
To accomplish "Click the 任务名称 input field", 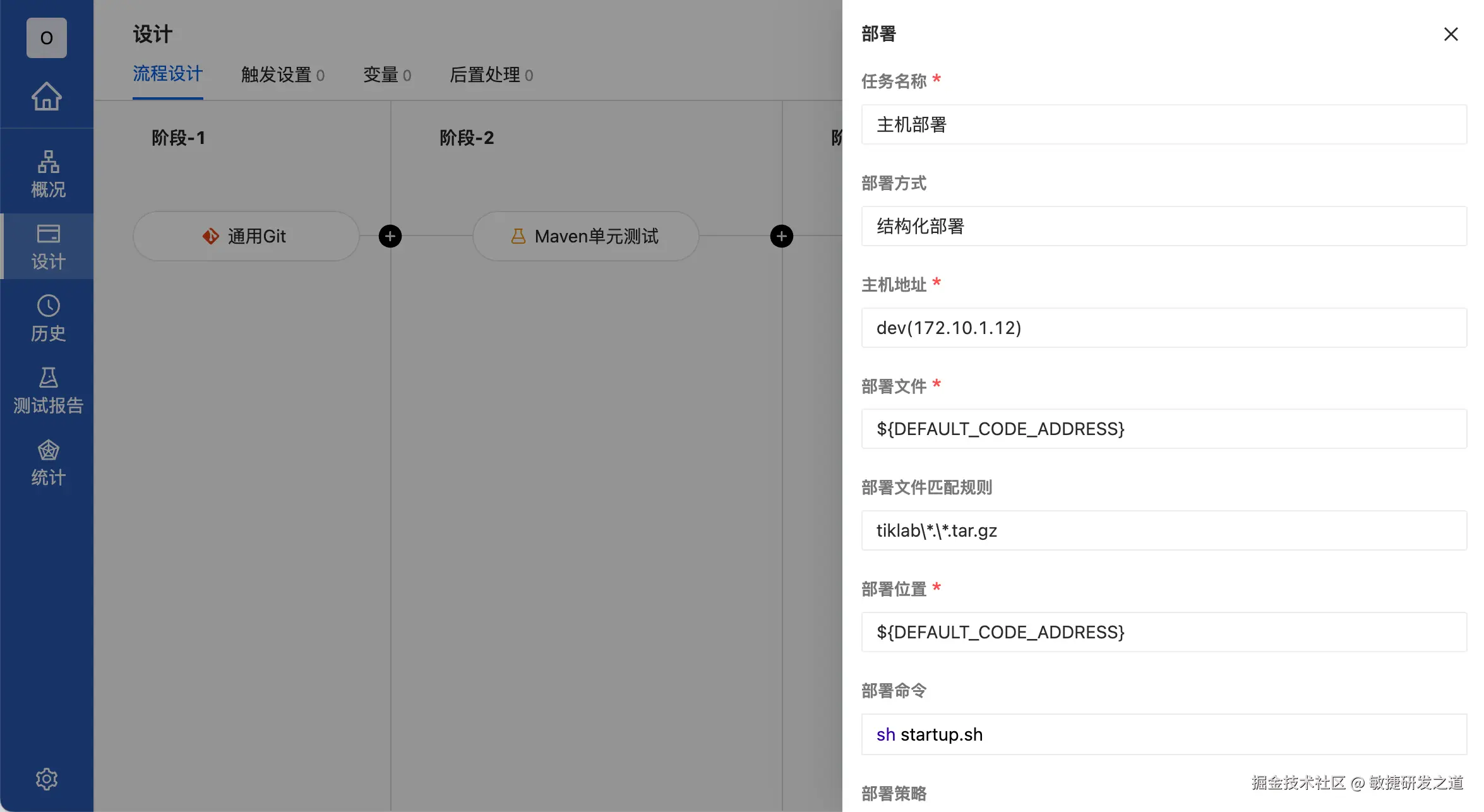I will point(1163,124).
